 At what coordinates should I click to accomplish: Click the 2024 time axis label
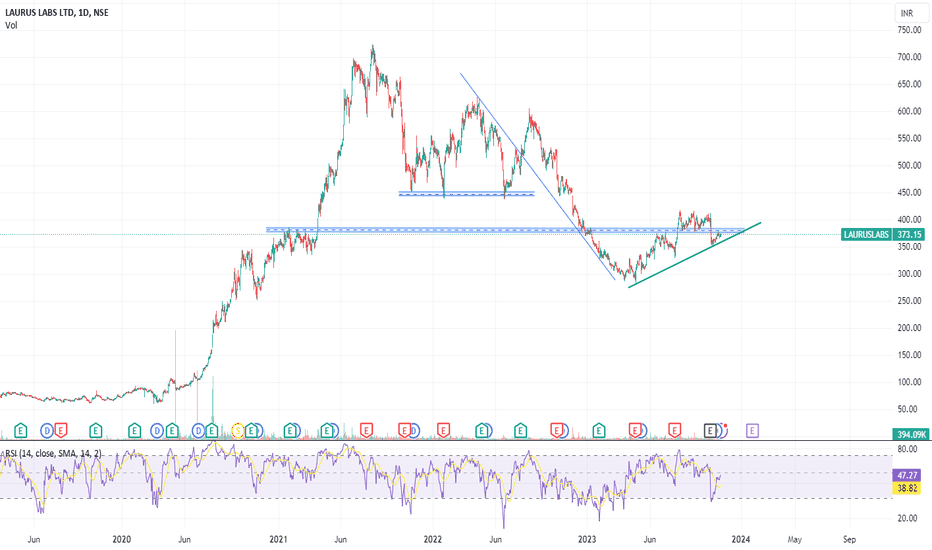(x=741, y=539)
